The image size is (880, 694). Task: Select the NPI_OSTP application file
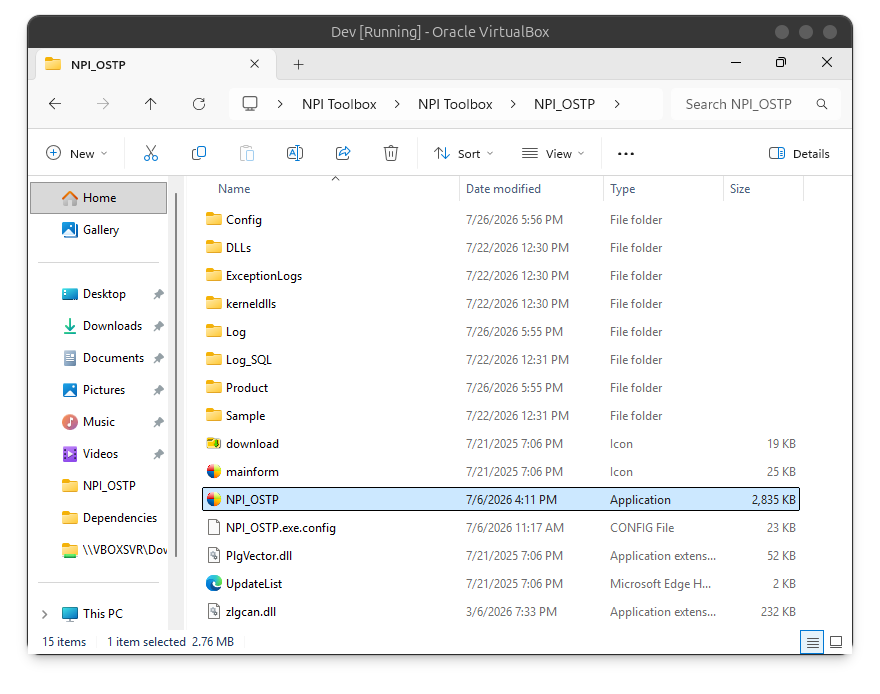coord(501,499)
